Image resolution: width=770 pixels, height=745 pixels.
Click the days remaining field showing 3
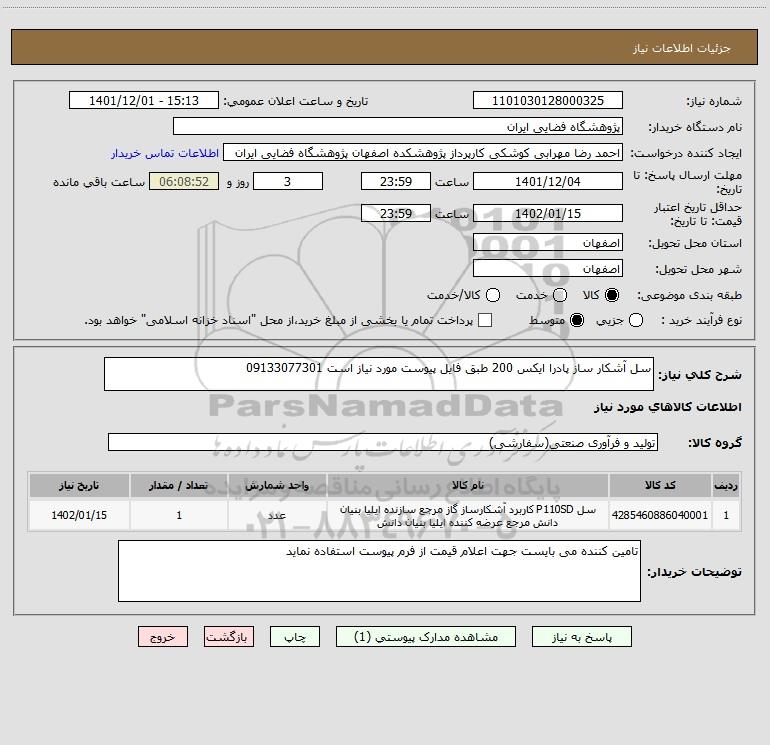(288, 182)
